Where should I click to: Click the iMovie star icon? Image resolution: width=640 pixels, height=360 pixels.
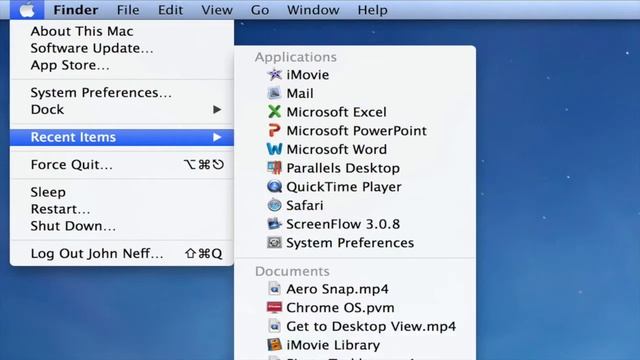(x=274, y=75)
